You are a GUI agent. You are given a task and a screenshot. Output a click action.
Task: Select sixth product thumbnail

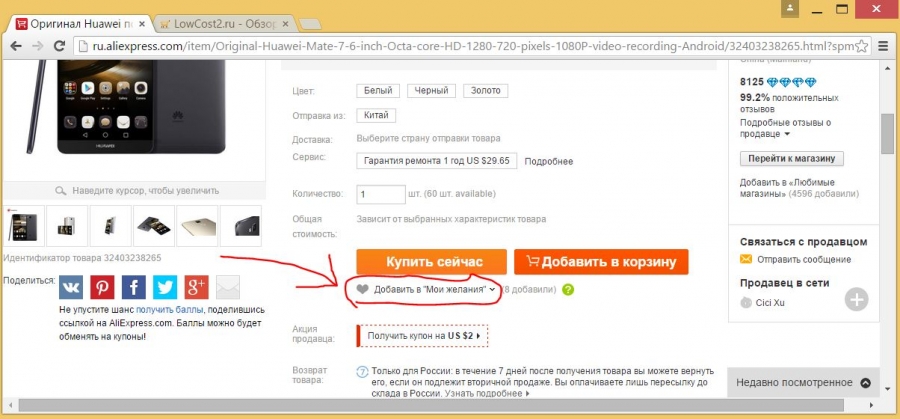pos(240,226)
